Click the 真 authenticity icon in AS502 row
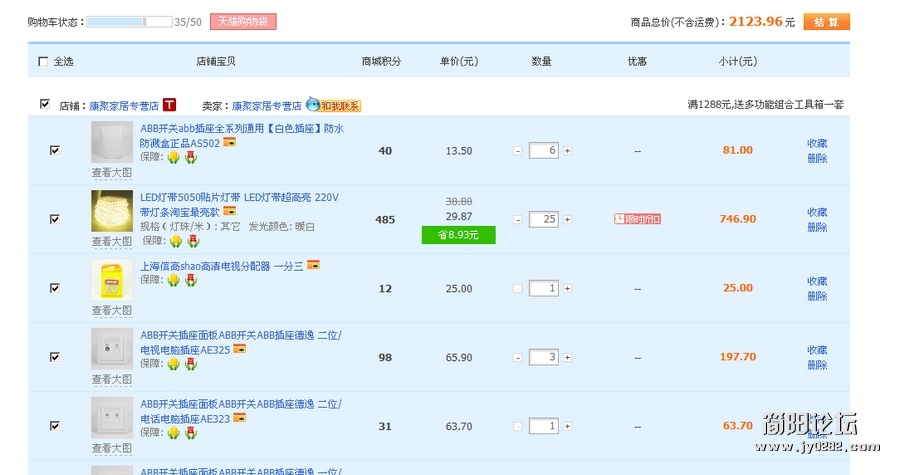The height and width of the screenshot is (475, 900). (191, 157)
